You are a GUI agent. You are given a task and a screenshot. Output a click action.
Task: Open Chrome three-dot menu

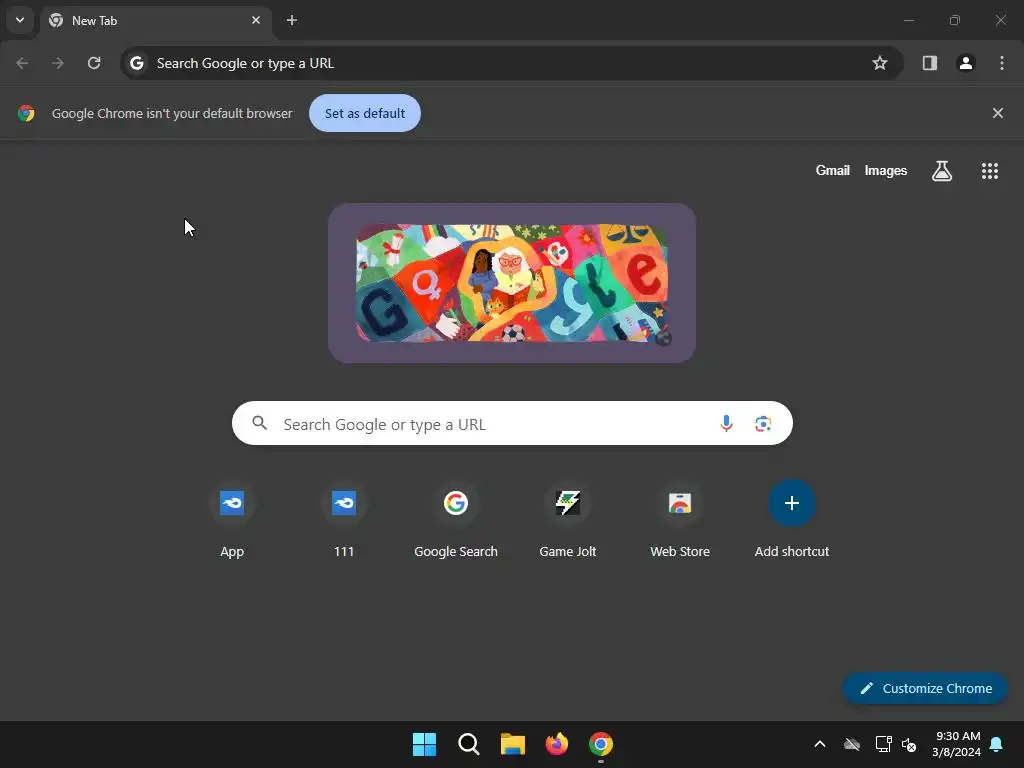pos(1002,63)
